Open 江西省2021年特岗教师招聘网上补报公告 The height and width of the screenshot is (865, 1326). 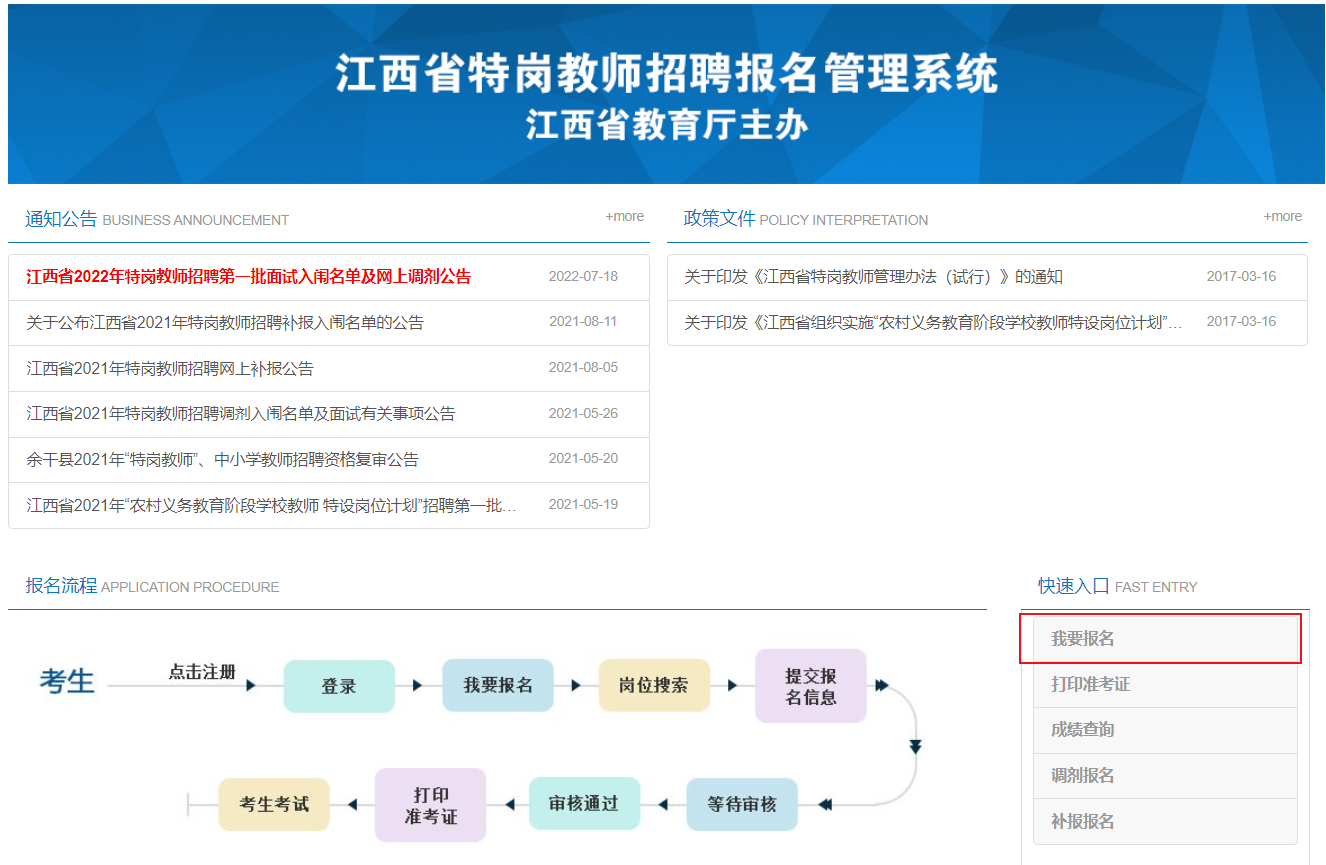(170, 369)
